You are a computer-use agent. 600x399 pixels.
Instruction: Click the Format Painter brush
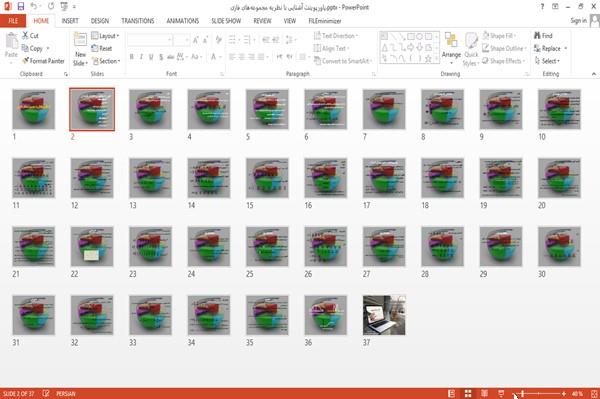pos(25,61)
